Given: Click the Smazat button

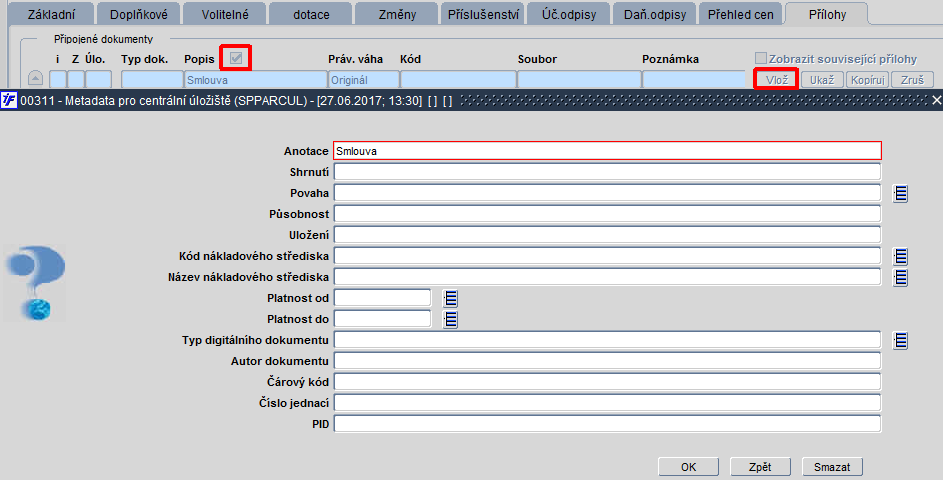Looking at the screenshot, I should click(832, 467).
